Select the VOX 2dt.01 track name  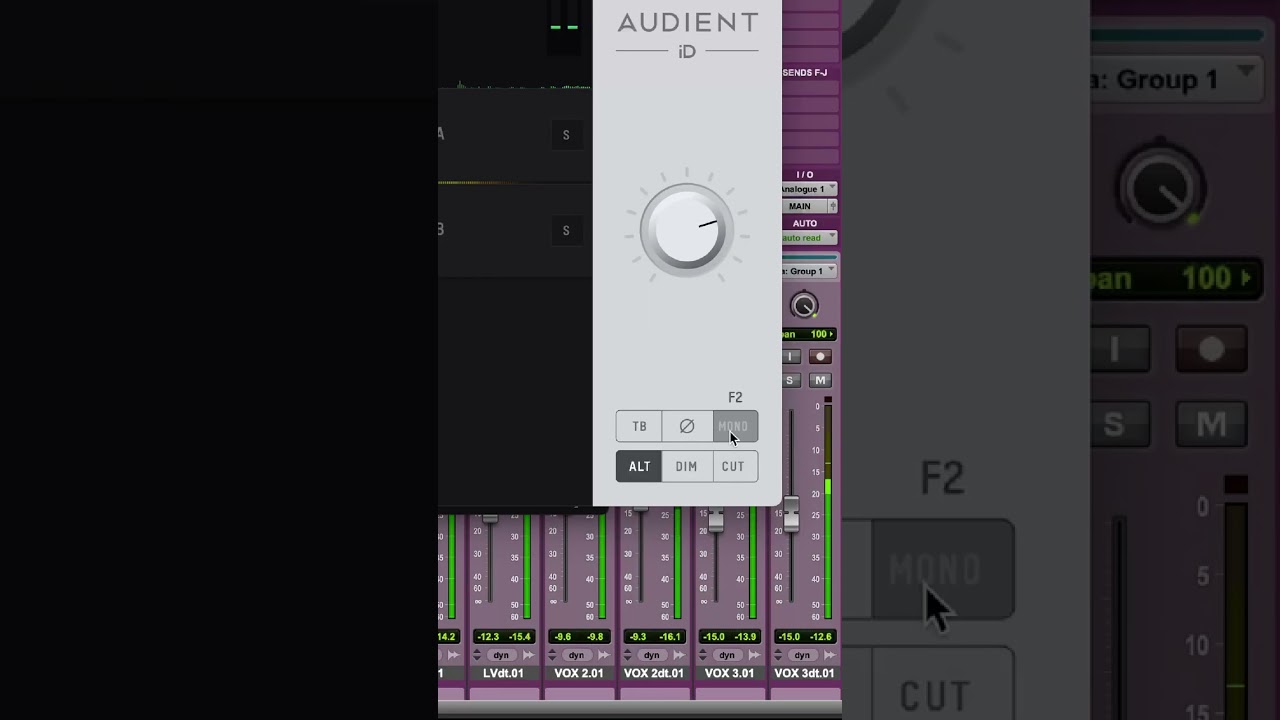point(654,673)
